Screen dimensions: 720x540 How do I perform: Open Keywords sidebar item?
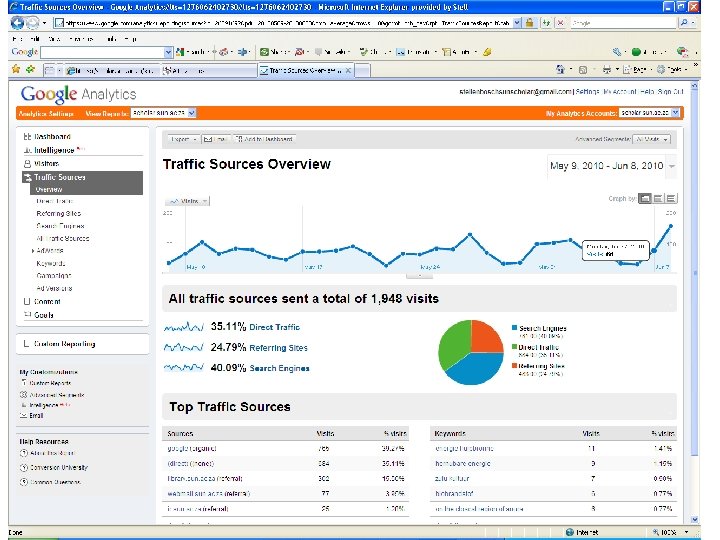51,263
